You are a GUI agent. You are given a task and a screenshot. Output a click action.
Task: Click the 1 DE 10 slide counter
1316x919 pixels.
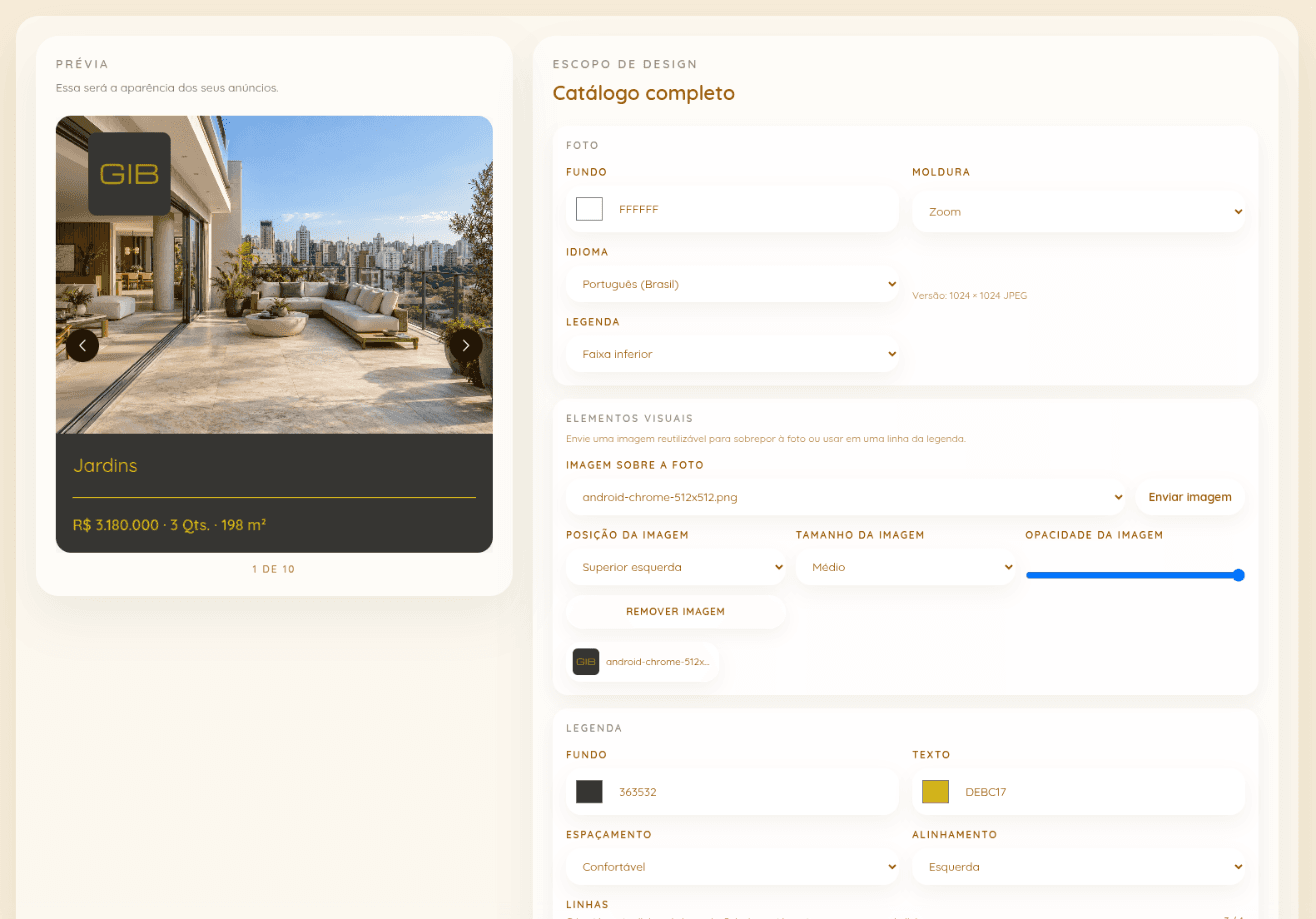click(x=273, y=569)
